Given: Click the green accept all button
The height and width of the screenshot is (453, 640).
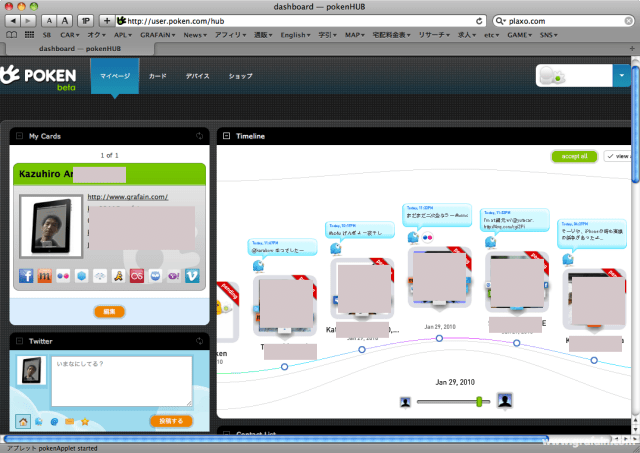Looking at the screenshot, I should [x=574, y=156].
